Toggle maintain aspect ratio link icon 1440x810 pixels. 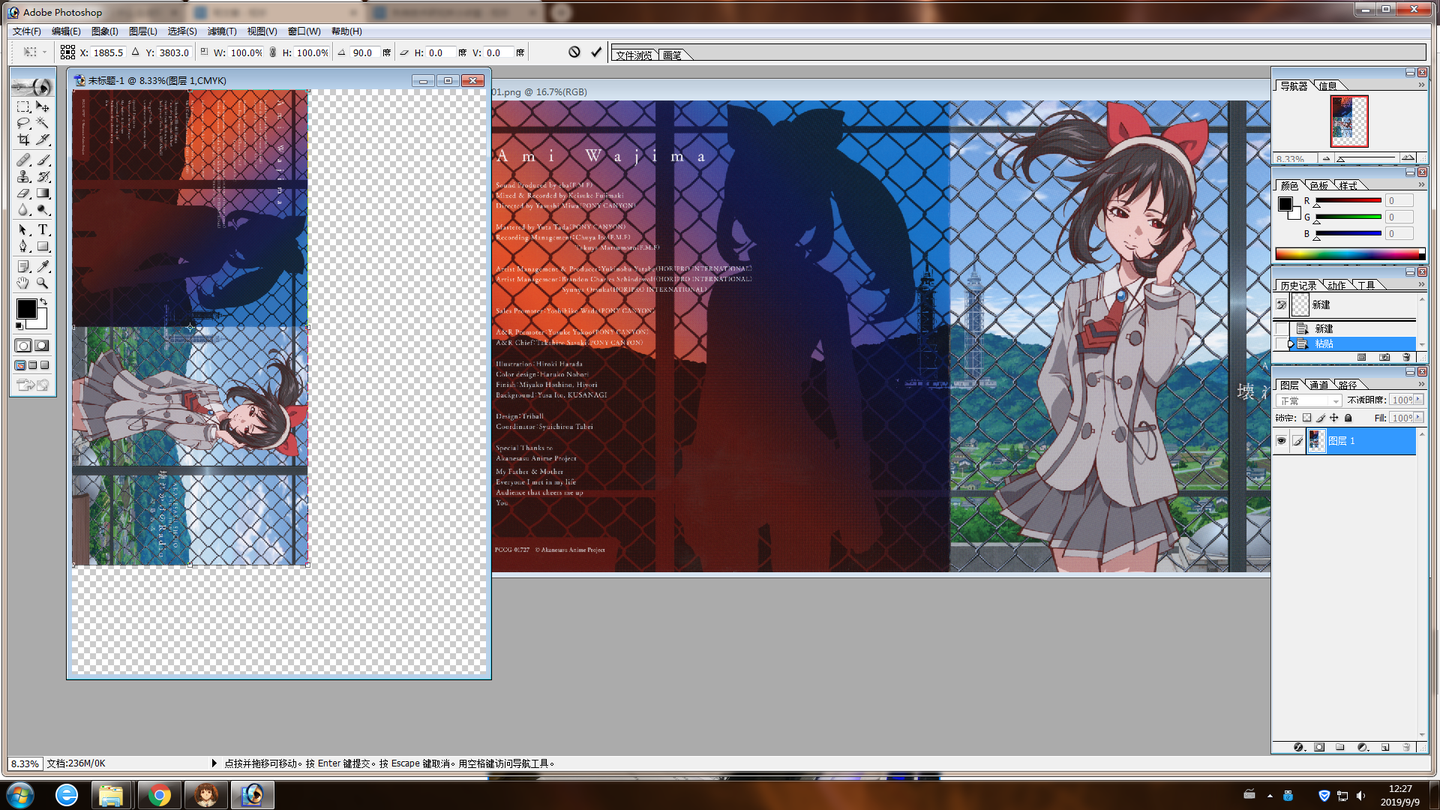273,52
